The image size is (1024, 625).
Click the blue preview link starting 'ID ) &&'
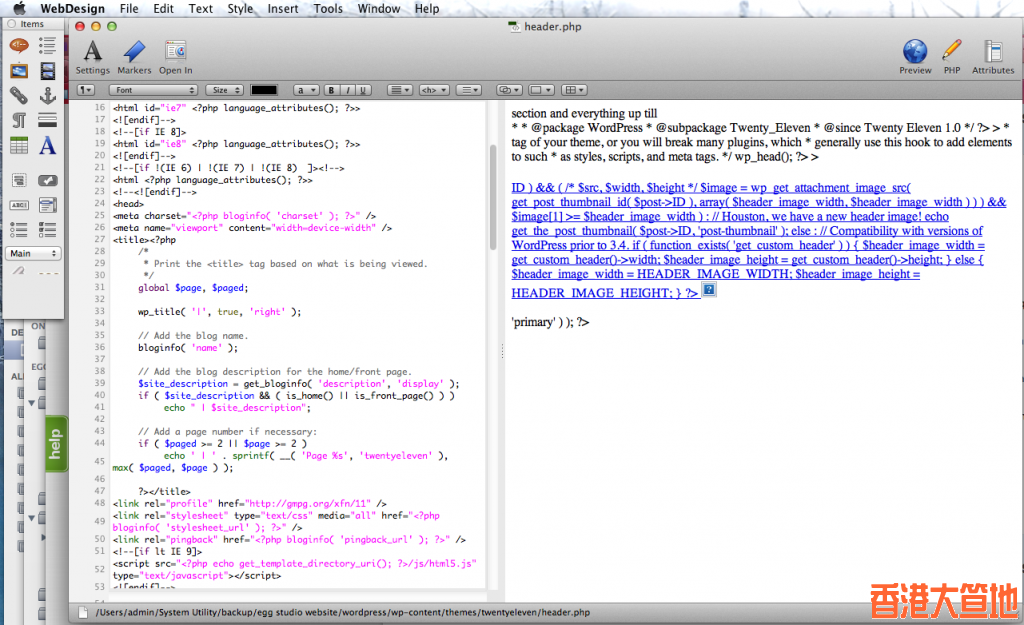point(758,240)
